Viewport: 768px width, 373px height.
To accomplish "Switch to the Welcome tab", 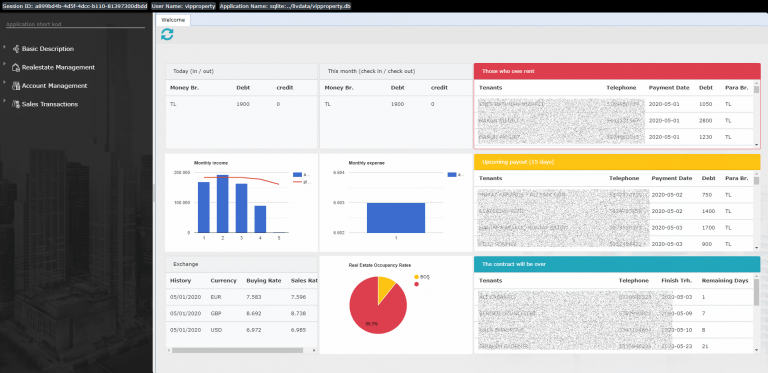I will 173,20.
